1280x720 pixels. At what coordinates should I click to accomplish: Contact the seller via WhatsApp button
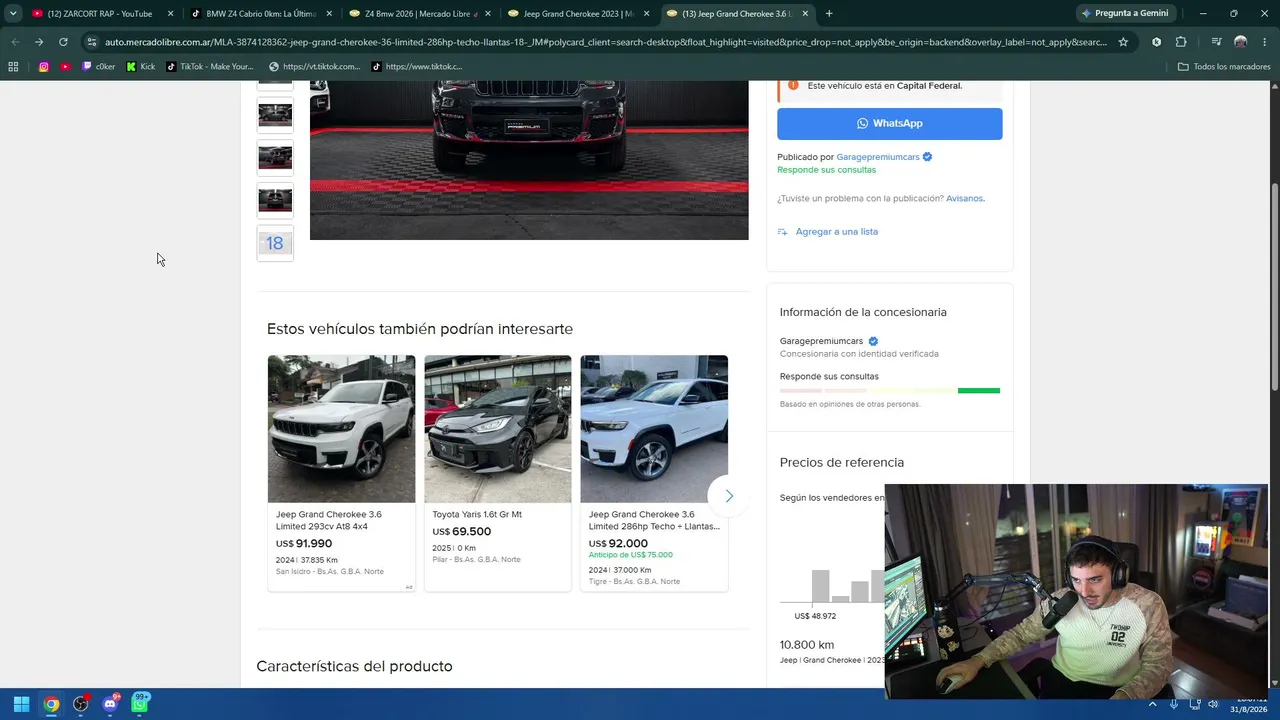(x=889, y=123)
